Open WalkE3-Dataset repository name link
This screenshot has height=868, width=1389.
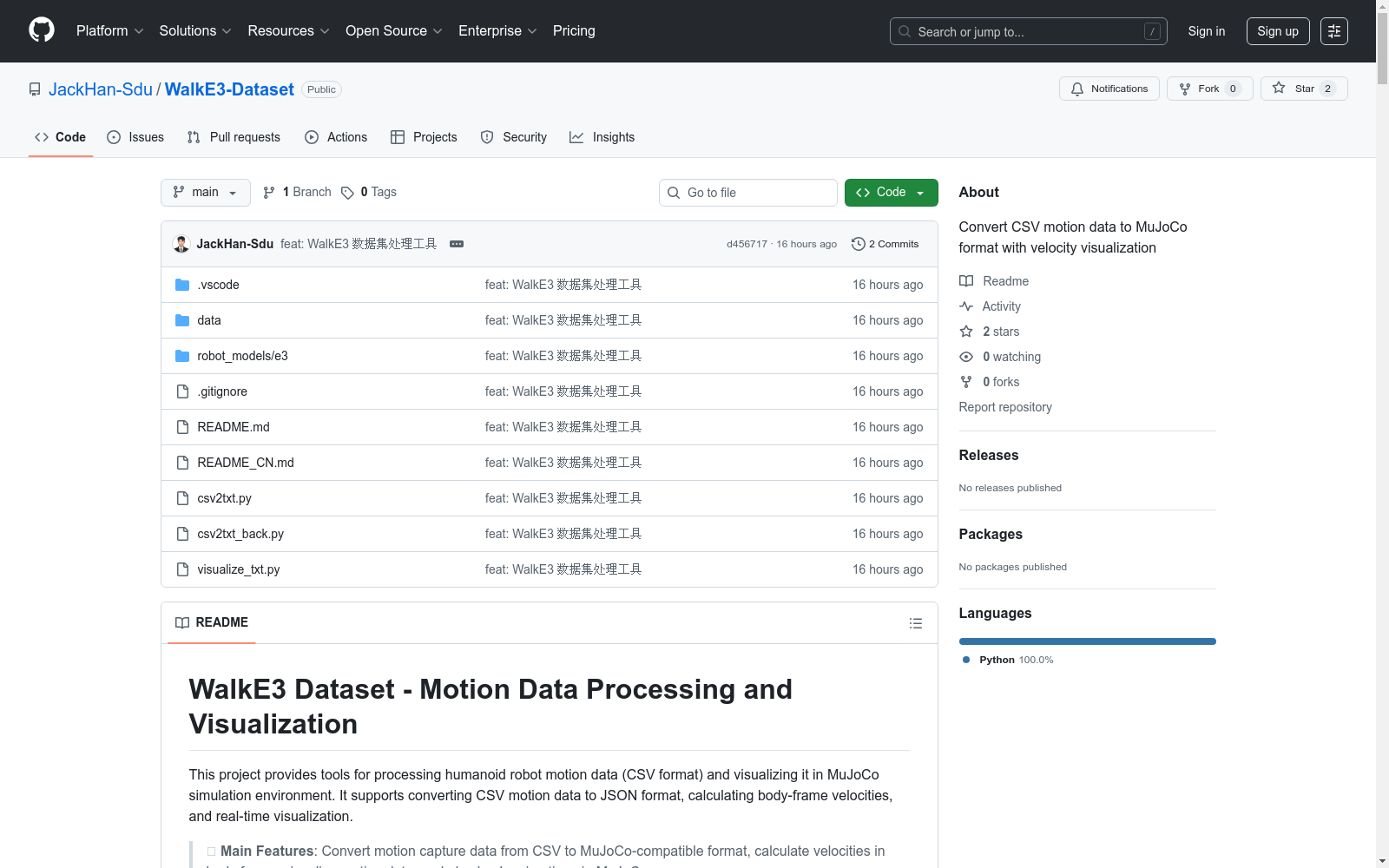(x=229, y=89)
